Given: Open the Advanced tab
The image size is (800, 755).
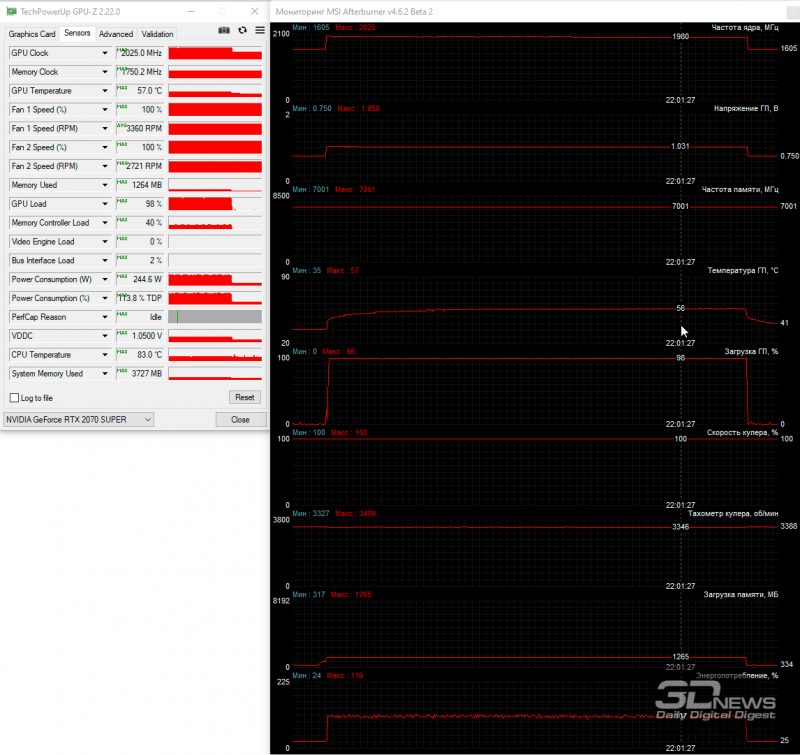Looking at the screenshot, I should tap(116, 34).
